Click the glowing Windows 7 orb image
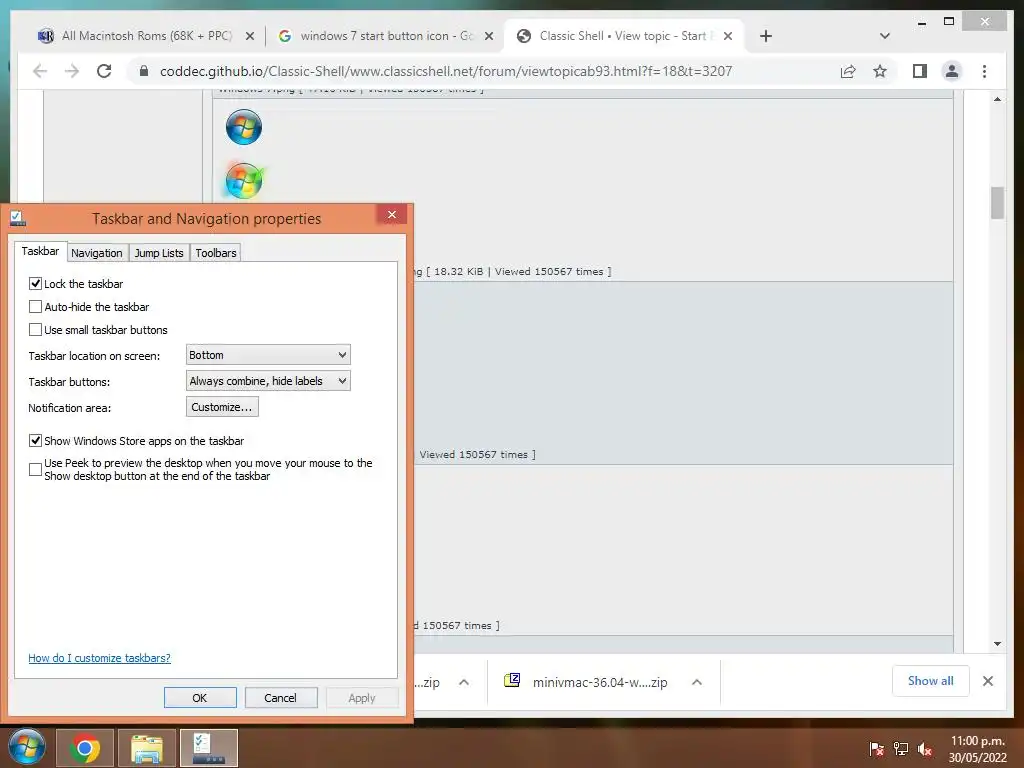Image resolution: width=1024 pixels, height=768 pixels. click(244, 180)
